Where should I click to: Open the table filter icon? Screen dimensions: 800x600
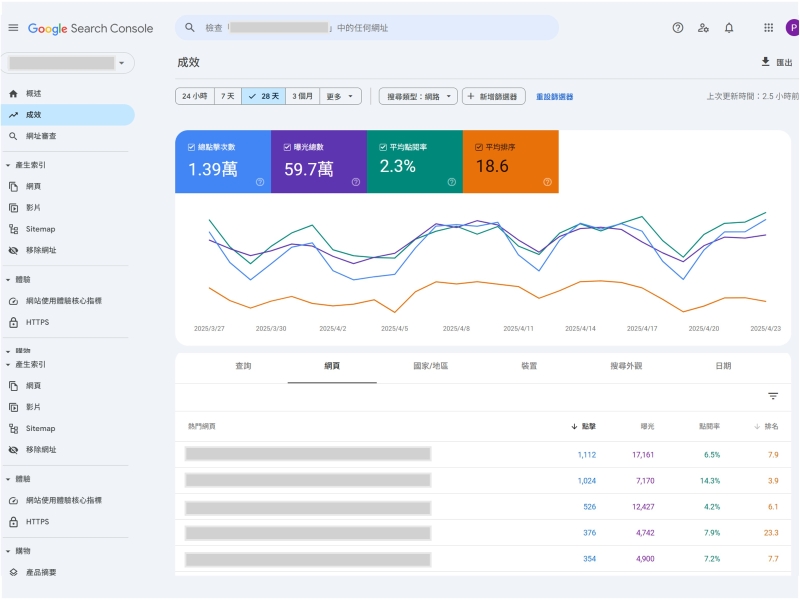pos(773,396)
